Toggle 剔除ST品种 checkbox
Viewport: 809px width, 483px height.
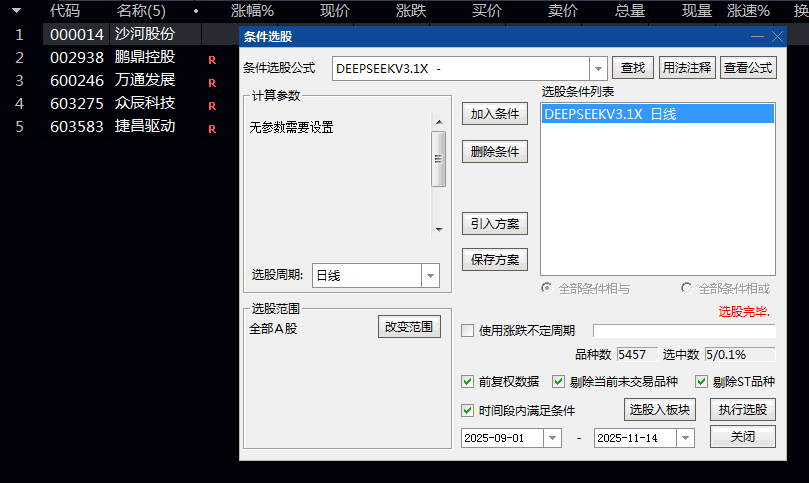(x=701, y=381)
